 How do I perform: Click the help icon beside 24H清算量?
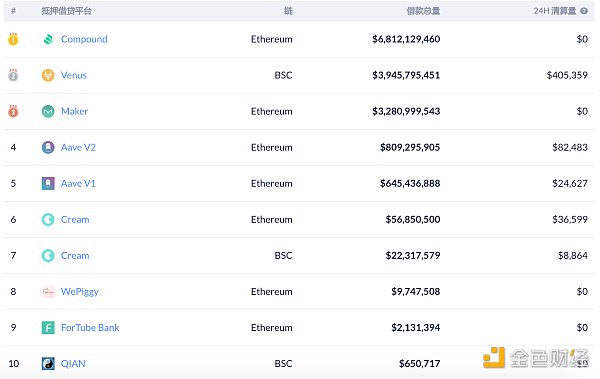point(584,11)
